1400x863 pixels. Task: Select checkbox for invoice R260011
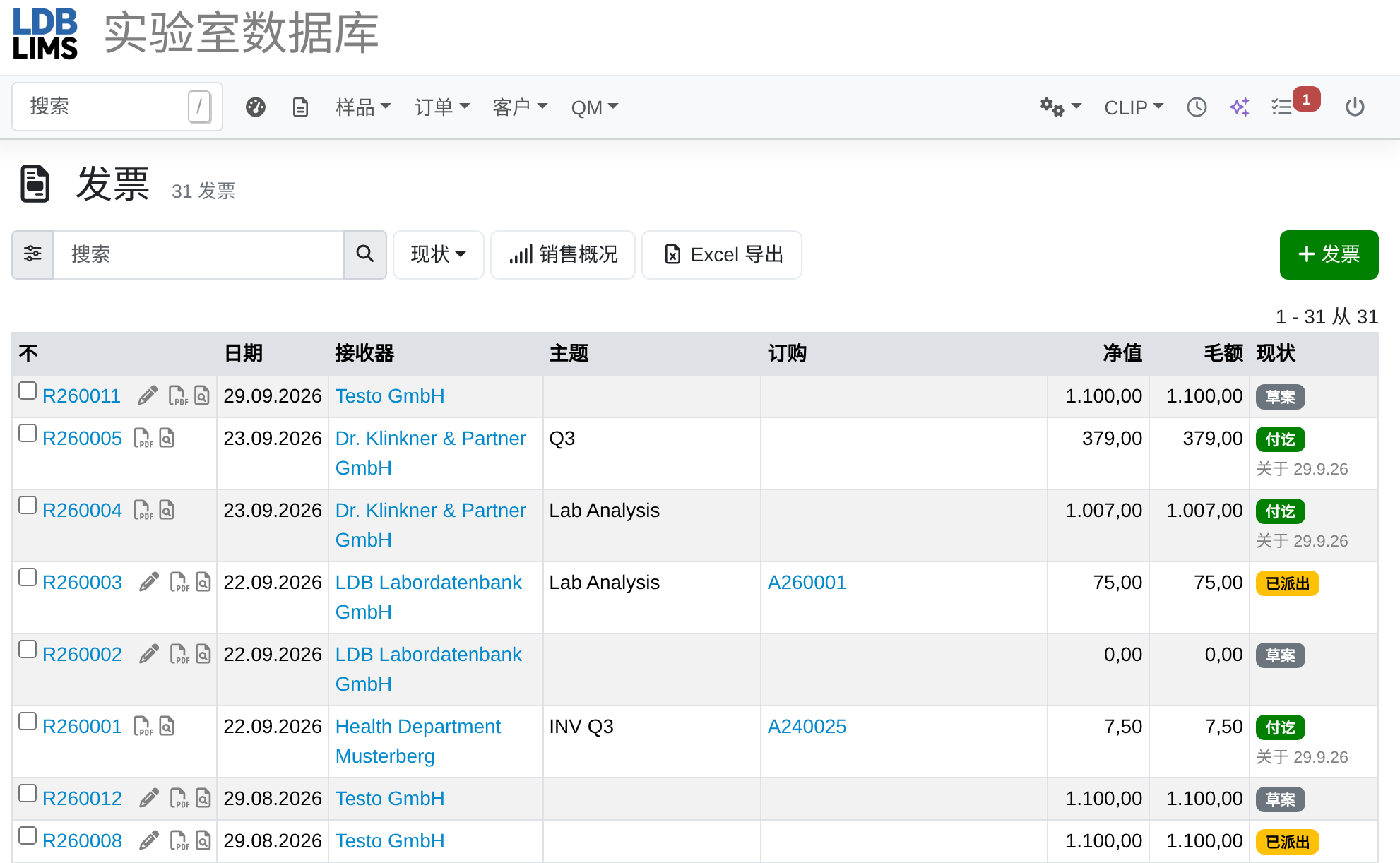tap(28, 391)
